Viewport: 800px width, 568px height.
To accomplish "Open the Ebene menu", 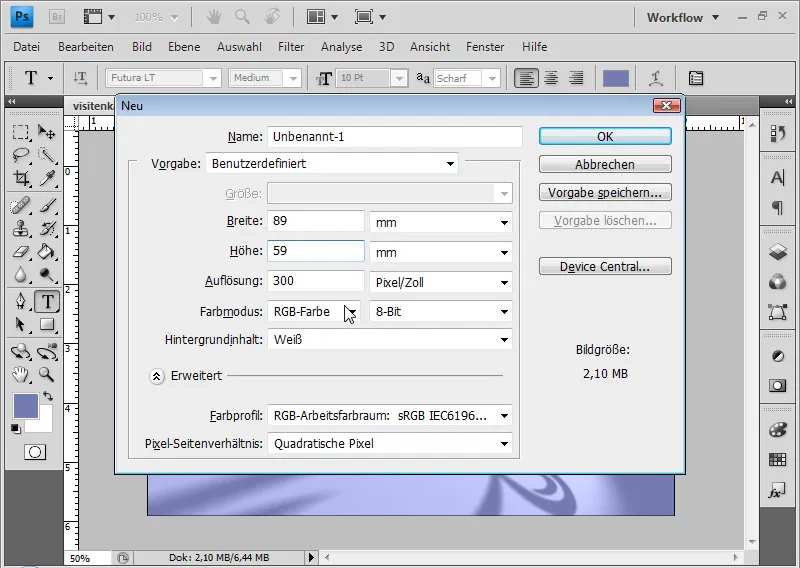I will click(x=184, y=47).
